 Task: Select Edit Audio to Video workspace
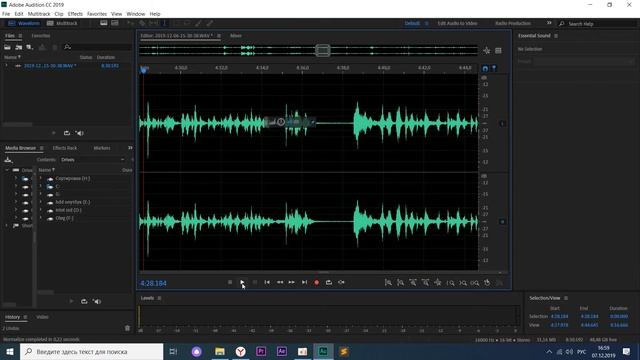(x=457, y=23)
